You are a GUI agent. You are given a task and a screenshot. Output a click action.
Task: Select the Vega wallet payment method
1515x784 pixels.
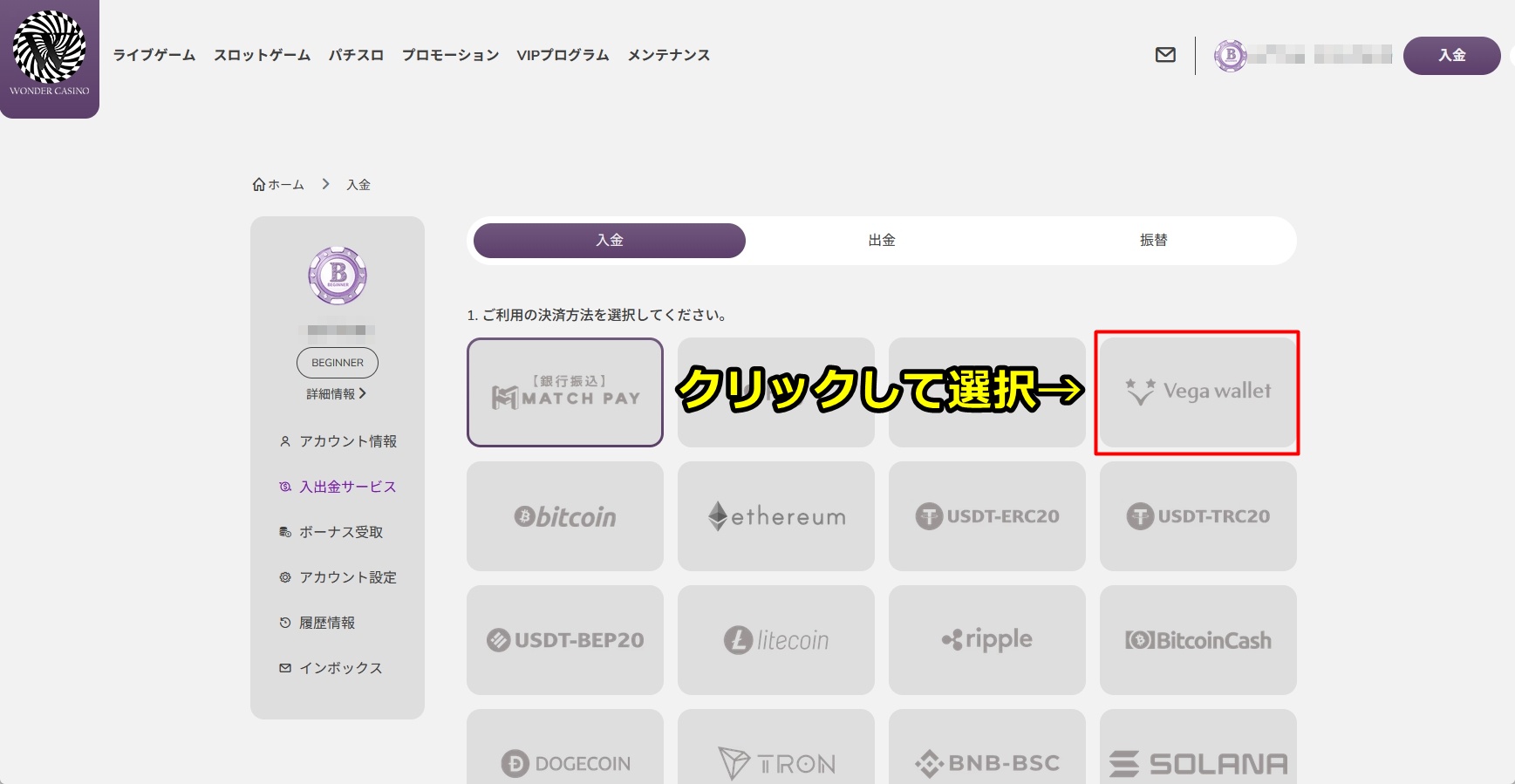1198,392
